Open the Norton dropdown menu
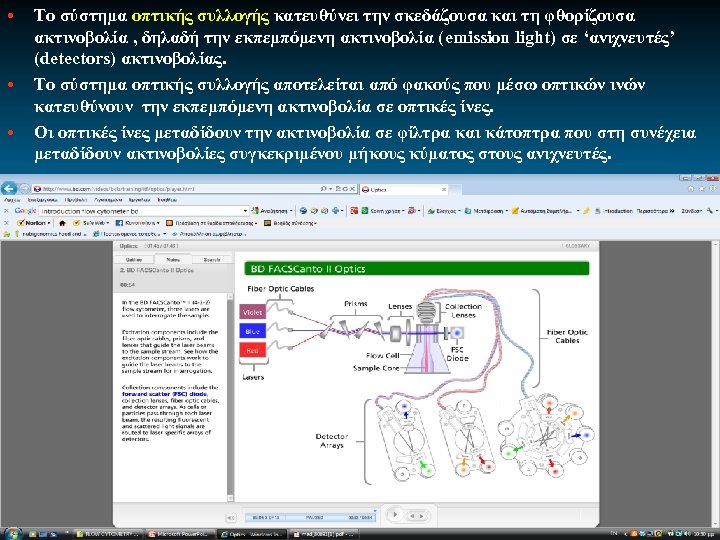 [34, 223]
